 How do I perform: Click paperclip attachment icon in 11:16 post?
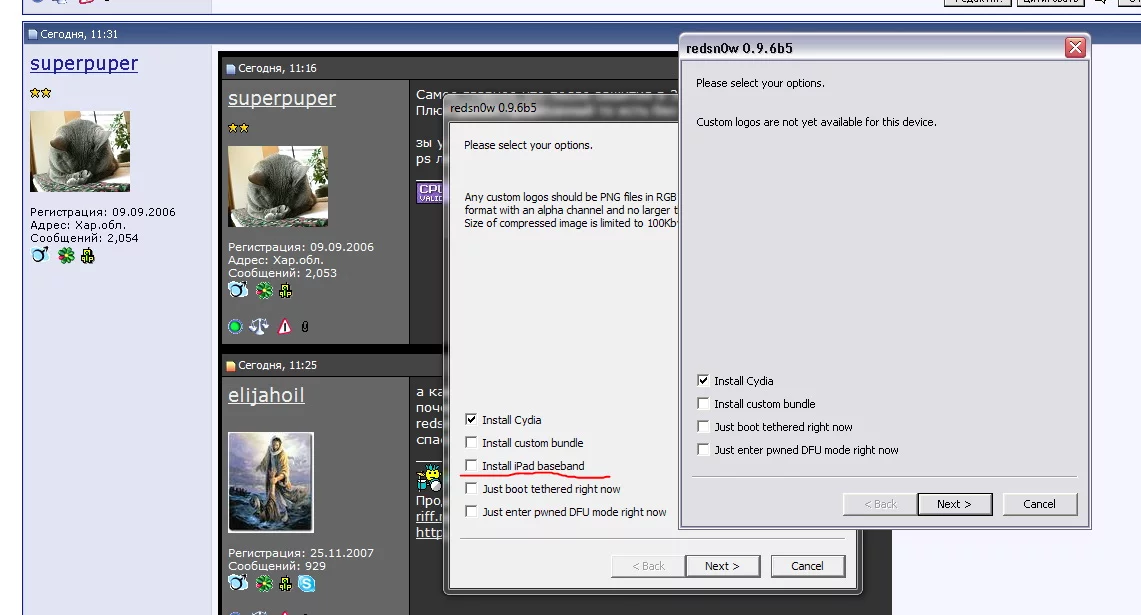tap(305, 327)
